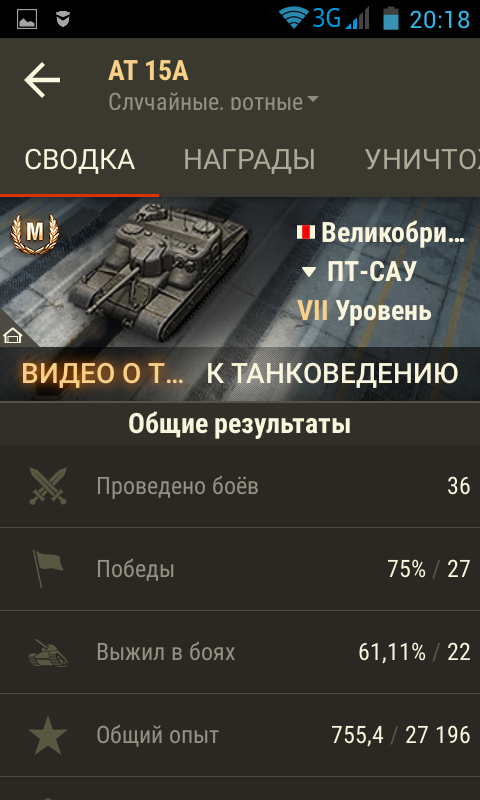Tap the Mastery badge M icon
Image resolution: width=480 pixels, height=800 pixels.
click(x=35, y=233)
